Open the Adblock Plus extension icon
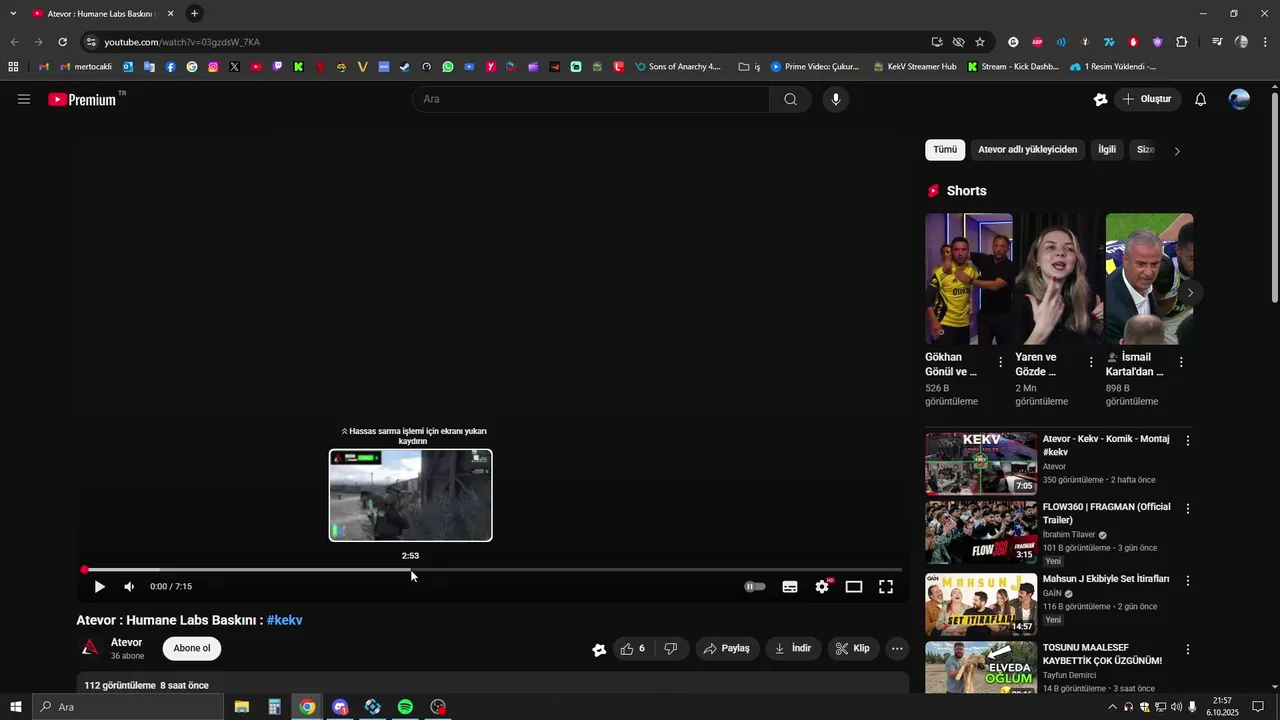 [x=1037, y=42]
